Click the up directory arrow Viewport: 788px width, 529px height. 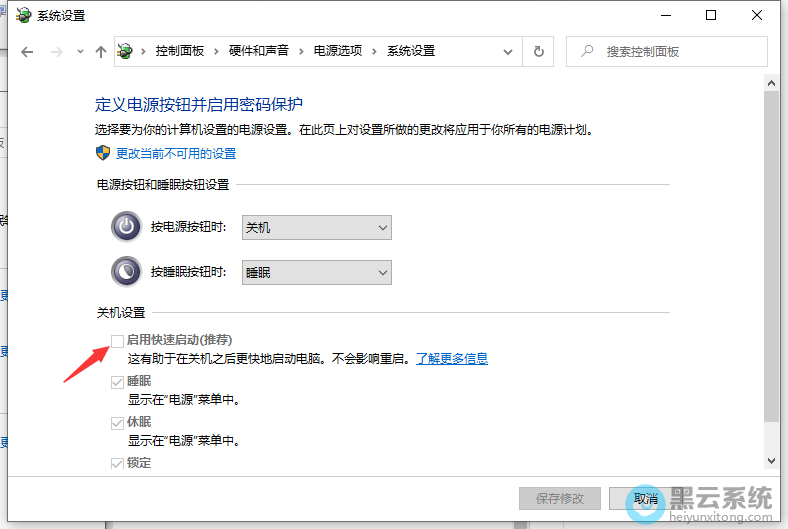click(100, 52)
